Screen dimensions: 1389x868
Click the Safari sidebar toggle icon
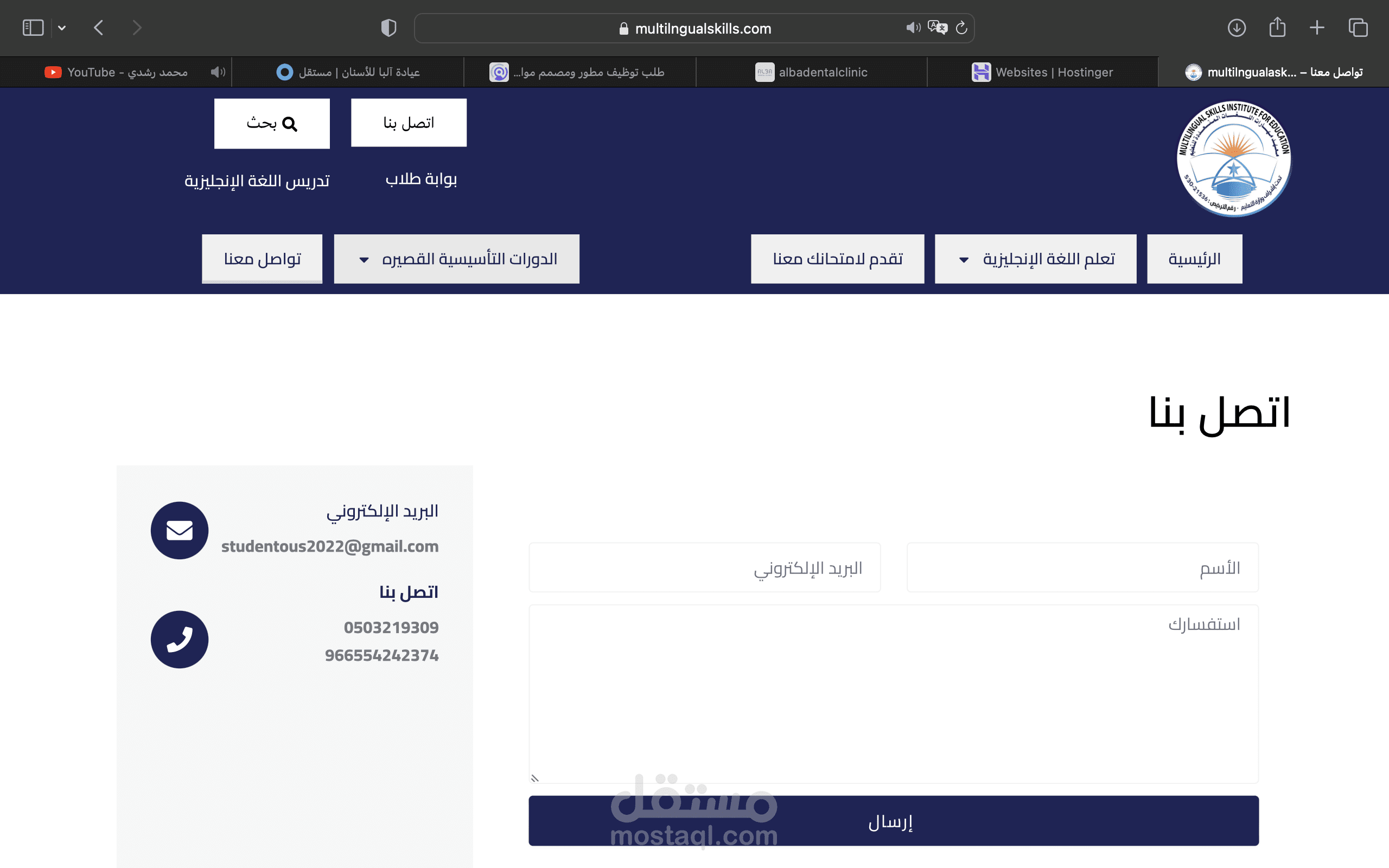33,28
